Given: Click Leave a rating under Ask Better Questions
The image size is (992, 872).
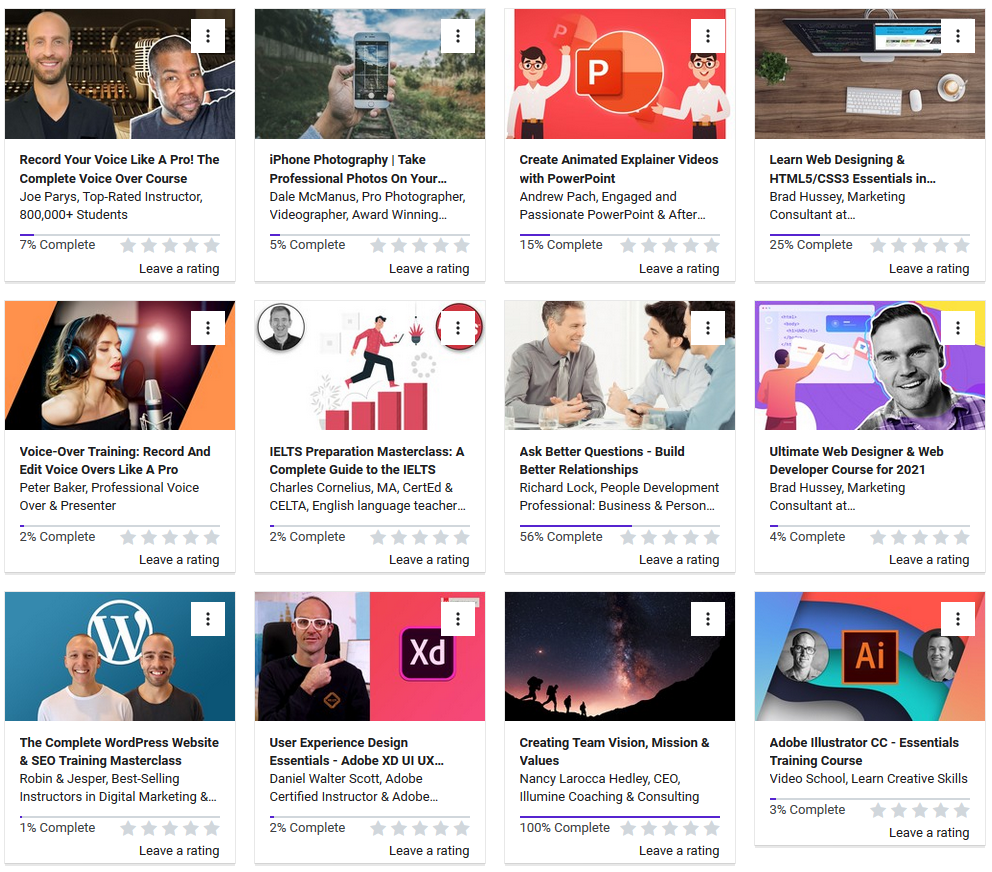Looking at the screenshot, I should click(x=679, y=560).
